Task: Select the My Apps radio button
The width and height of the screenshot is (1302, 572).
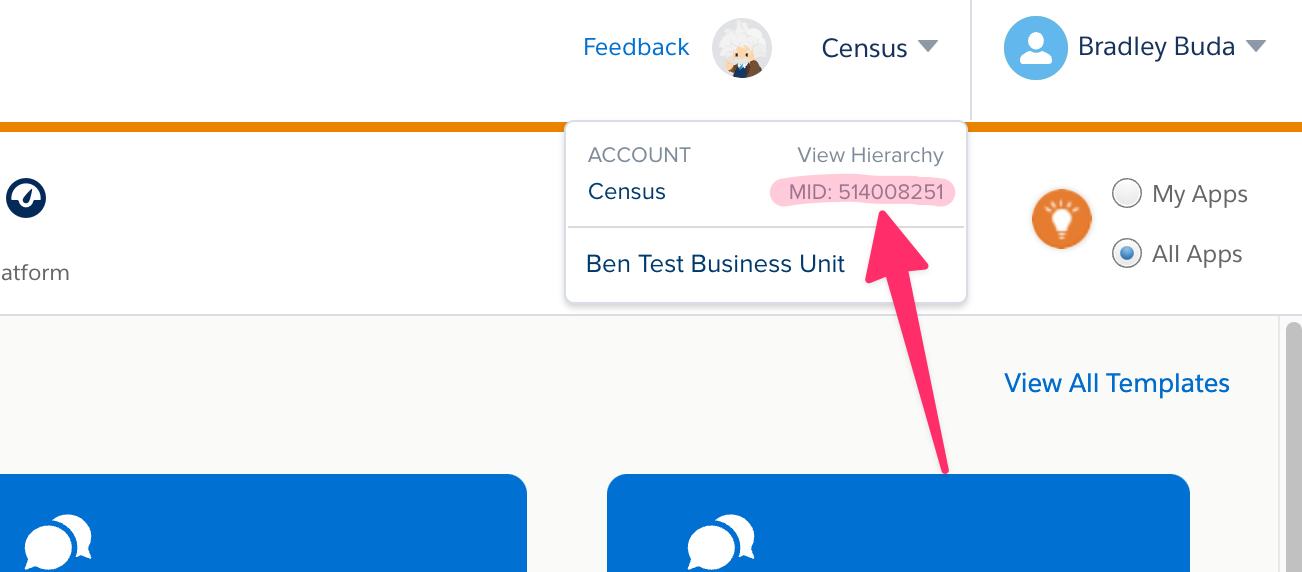Action: tap(1127, 194)
